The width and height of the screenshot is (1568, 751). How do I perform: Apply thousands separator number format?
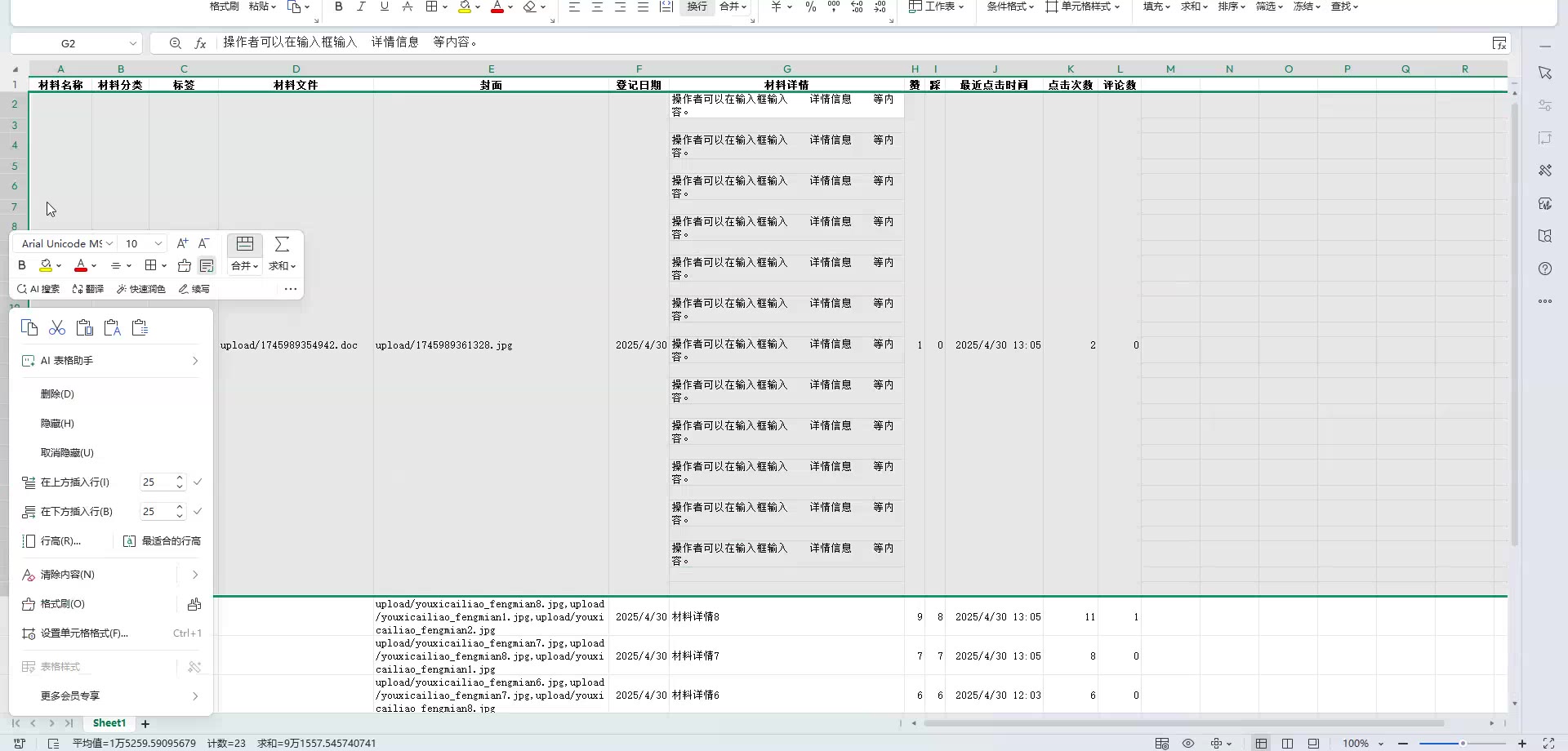coord(834,7)
